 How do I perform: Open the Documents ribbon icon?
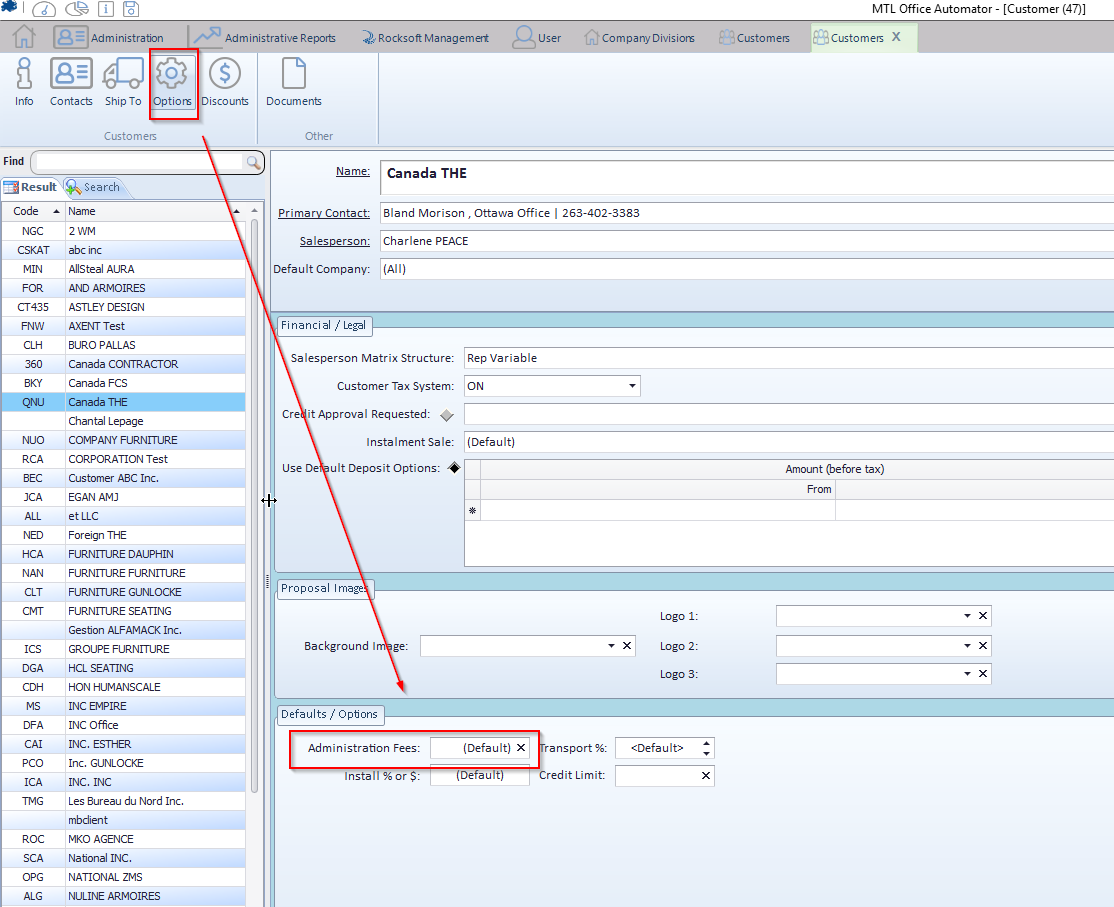293,81
